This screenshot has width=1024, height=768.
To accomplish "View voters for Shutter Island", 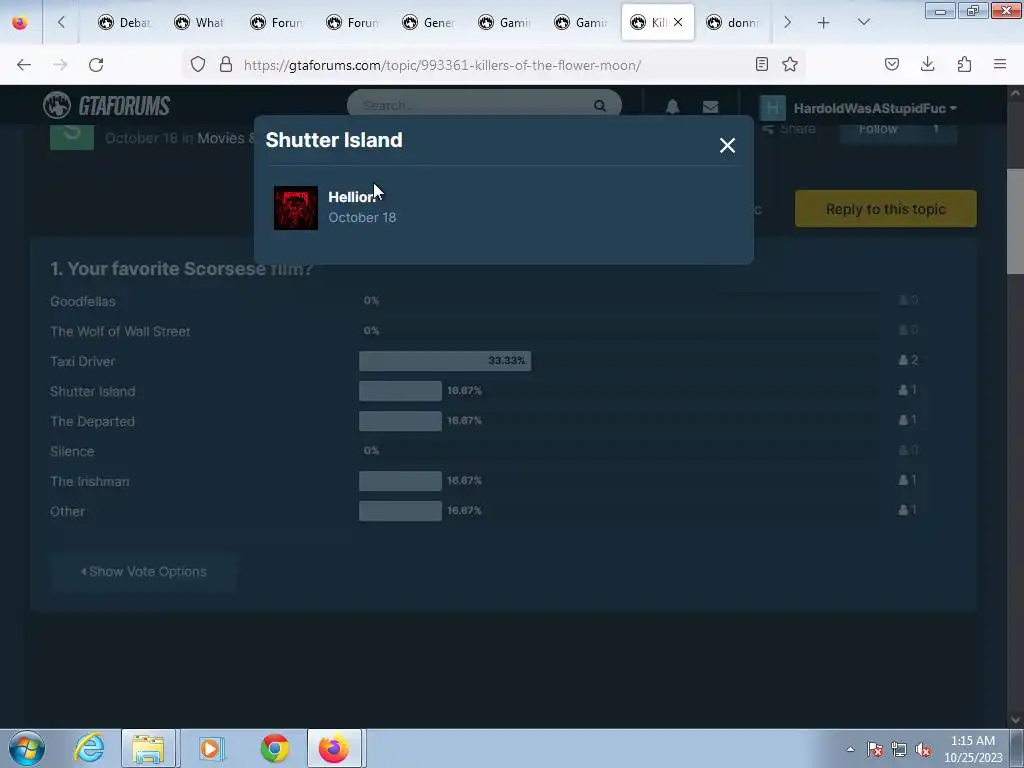I will point(908,390).
